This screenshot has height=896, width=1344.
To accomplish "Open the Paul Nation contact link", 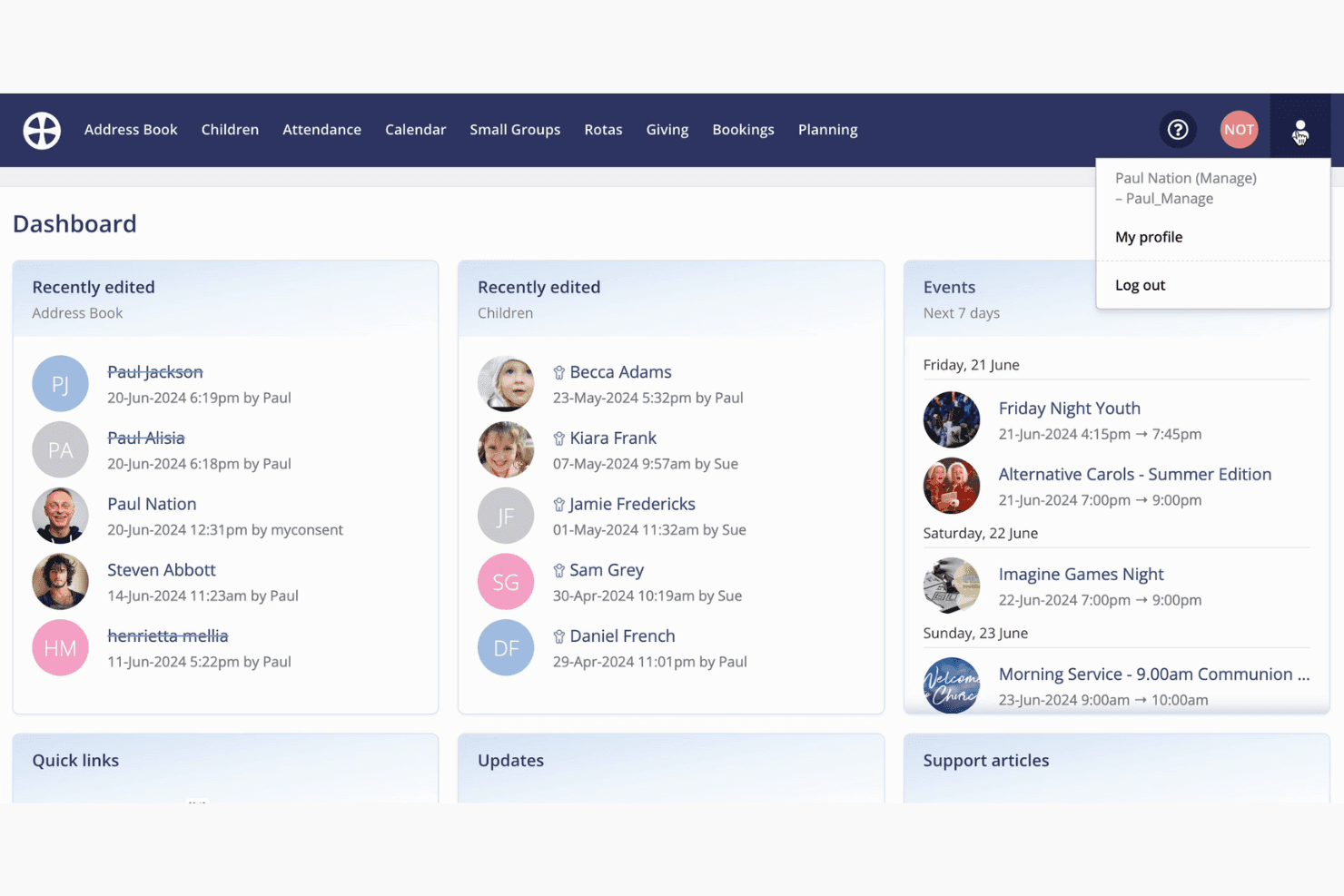I will coord(152,504).
